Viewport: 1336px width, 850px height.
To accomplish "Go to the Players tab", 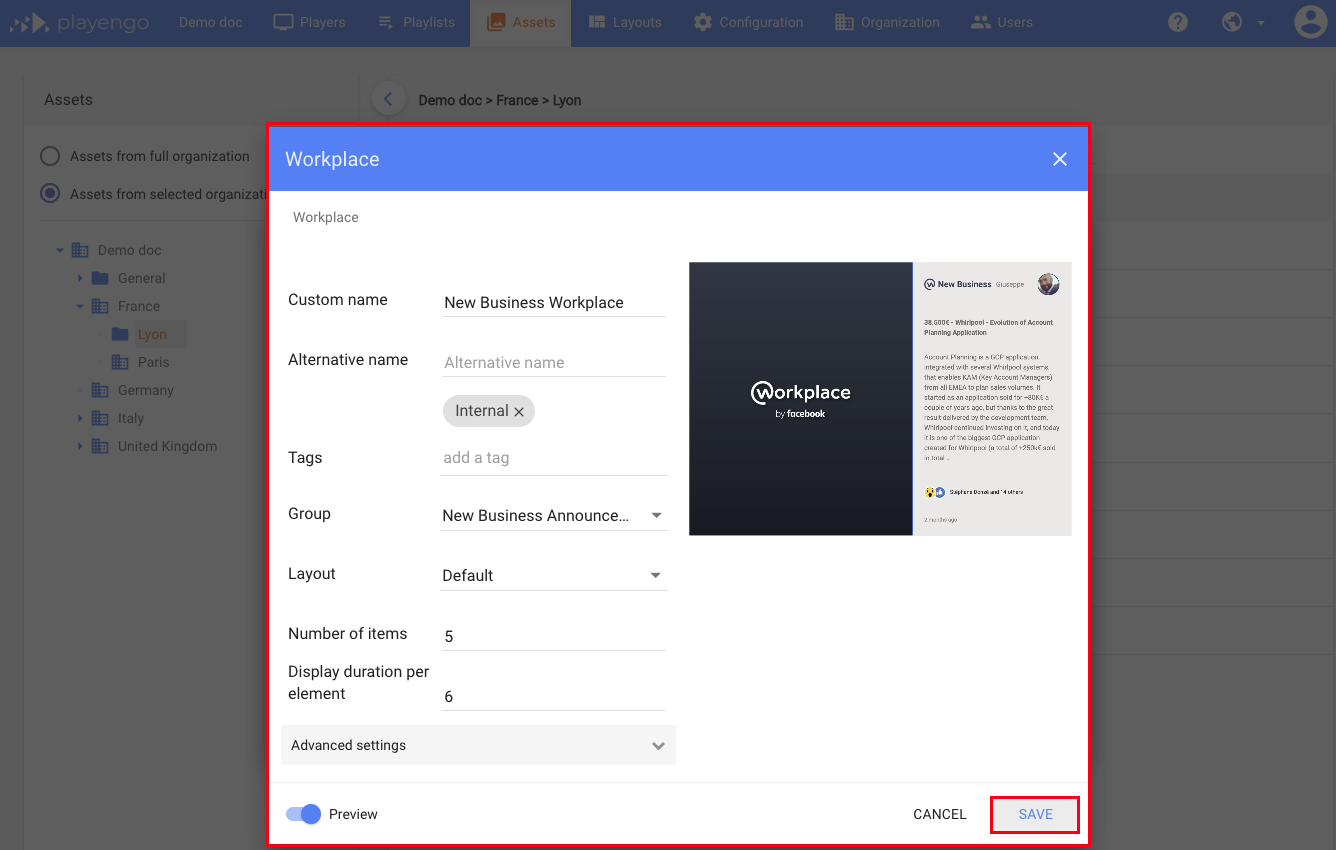I will tap(309, 22).
